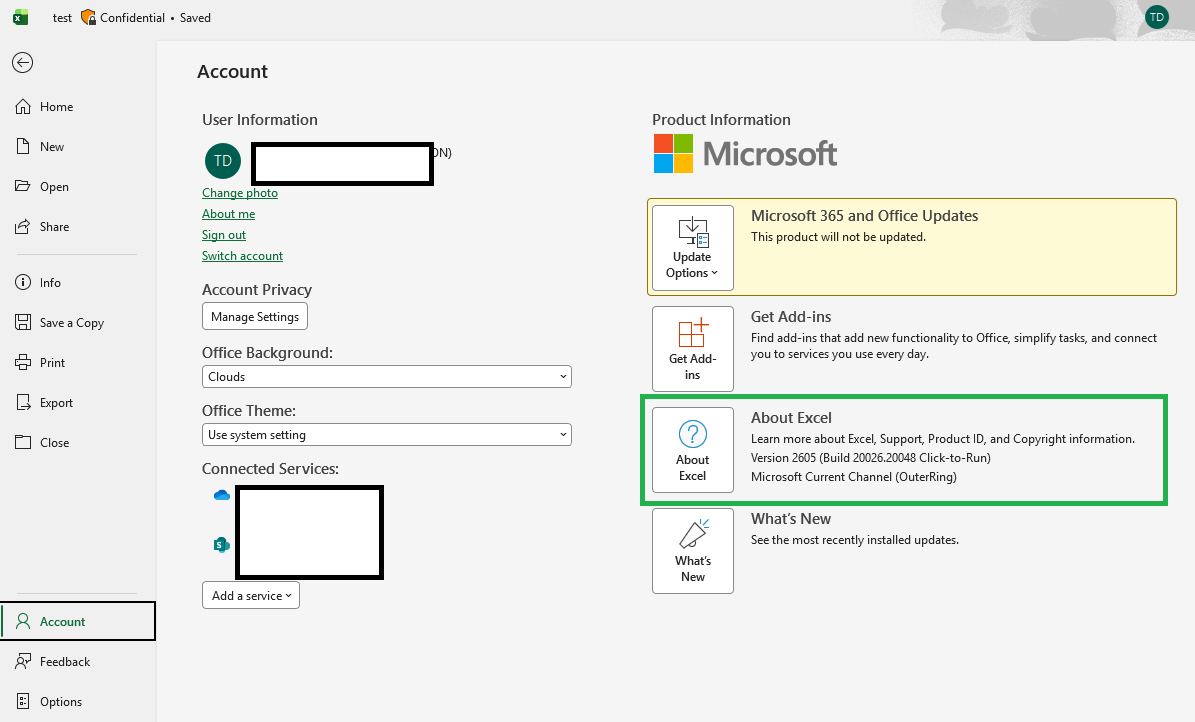Open the Add a service dropdown
This screenshot has height=722, width=1195.
click(251, 595)
